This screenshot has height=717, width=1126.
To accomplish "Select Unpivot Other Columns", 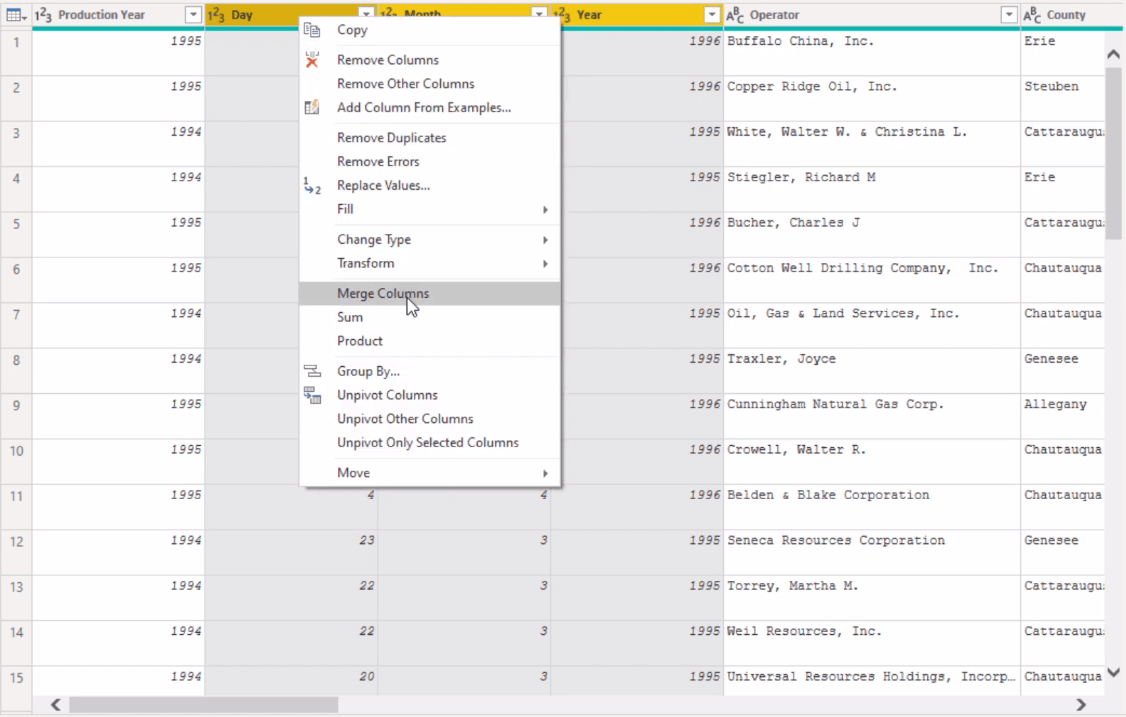I will pyautogui.click(x=429, y=418).
